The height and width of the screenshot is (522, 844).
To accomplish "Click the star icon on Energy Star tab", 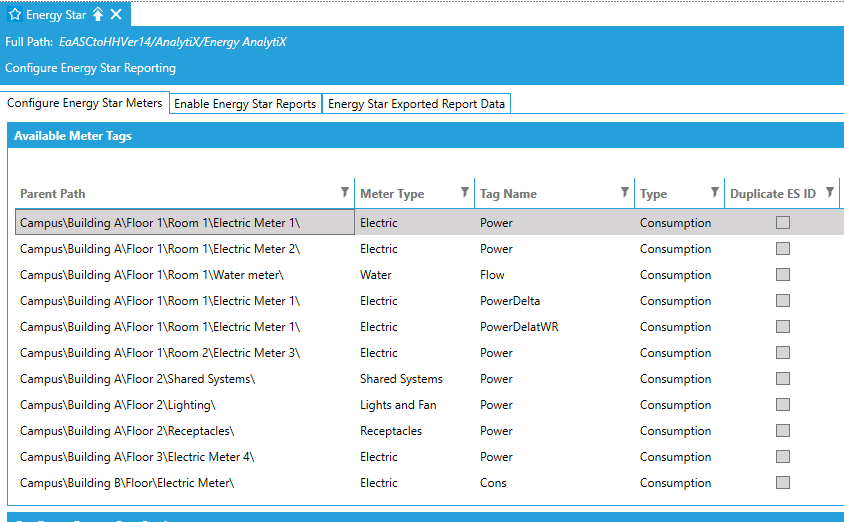I will point(15,14).
